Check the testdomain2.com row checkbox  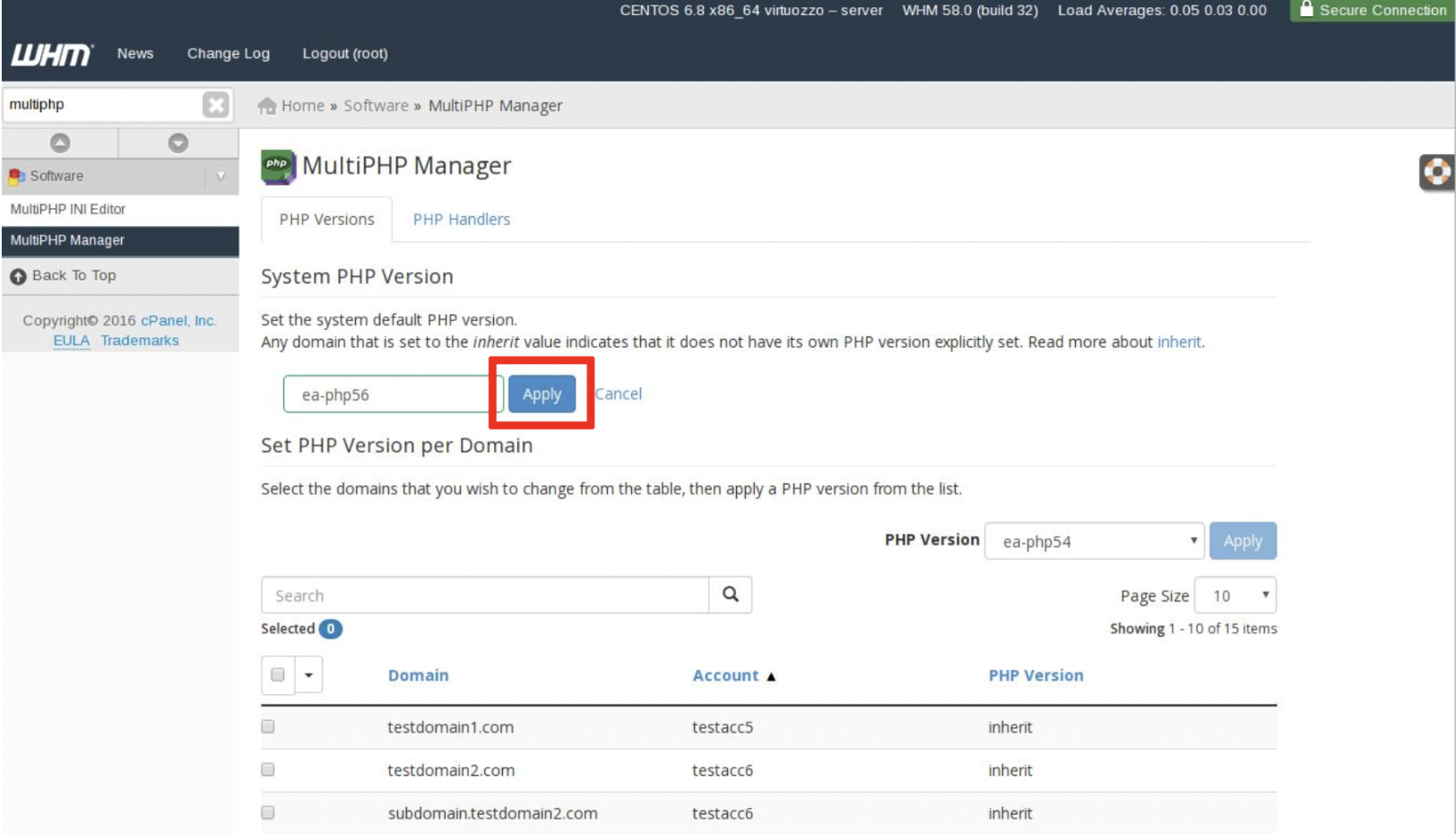(268, 769)
